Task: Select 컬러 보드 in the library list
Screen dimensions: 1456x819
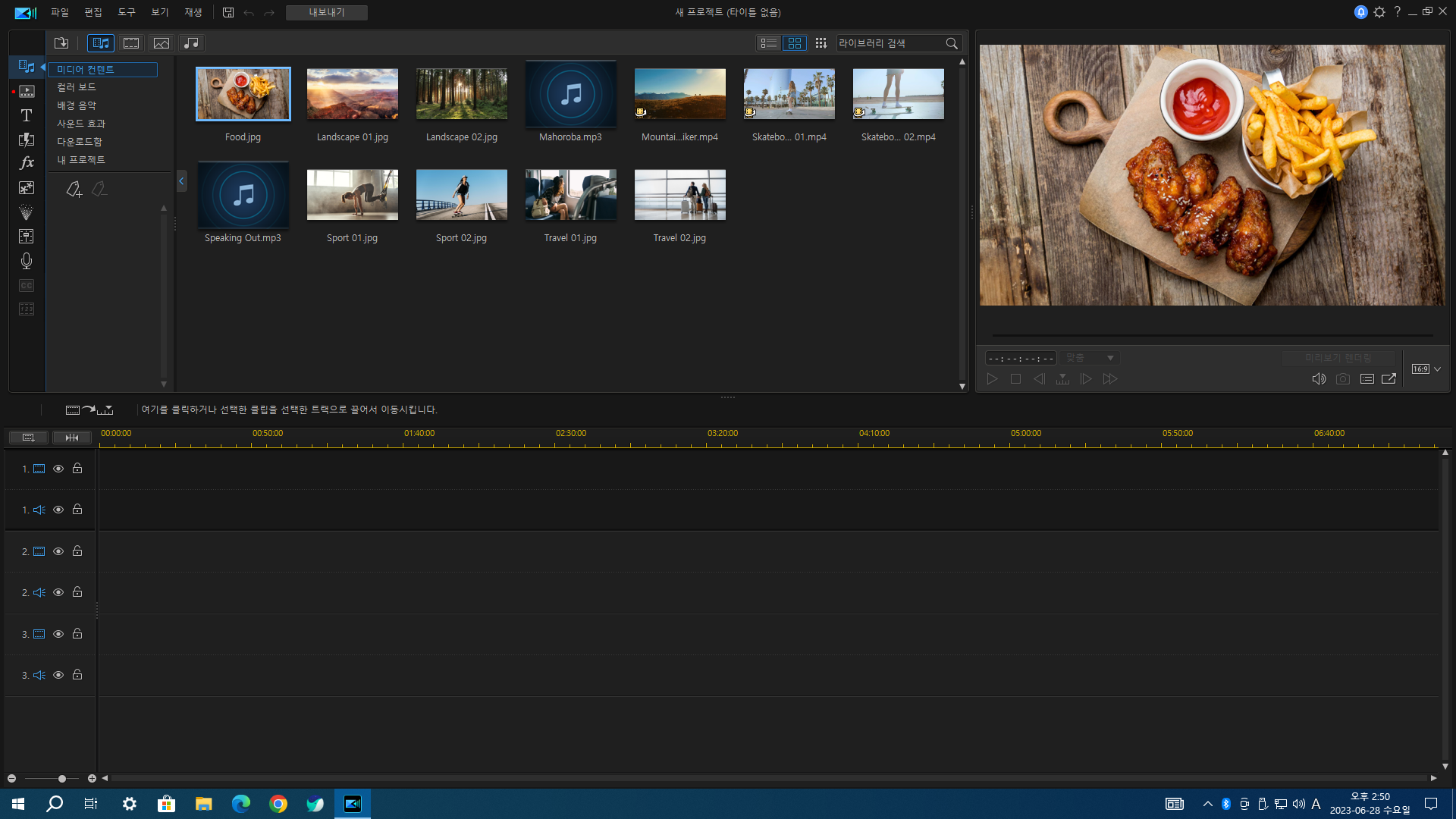Action: (77, 87)
